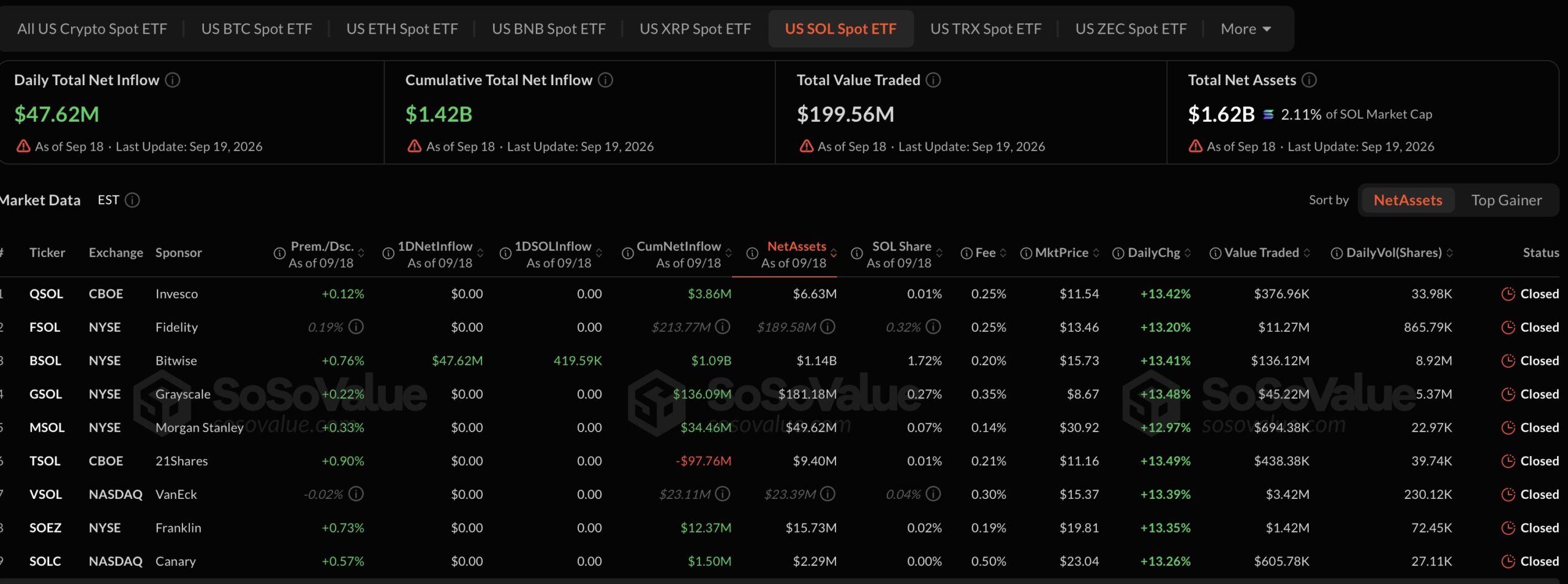The image size is (1568, 584).
Task: Click BSOL $47.62M 1D net inflow value
Action: [x=458, y=361]
